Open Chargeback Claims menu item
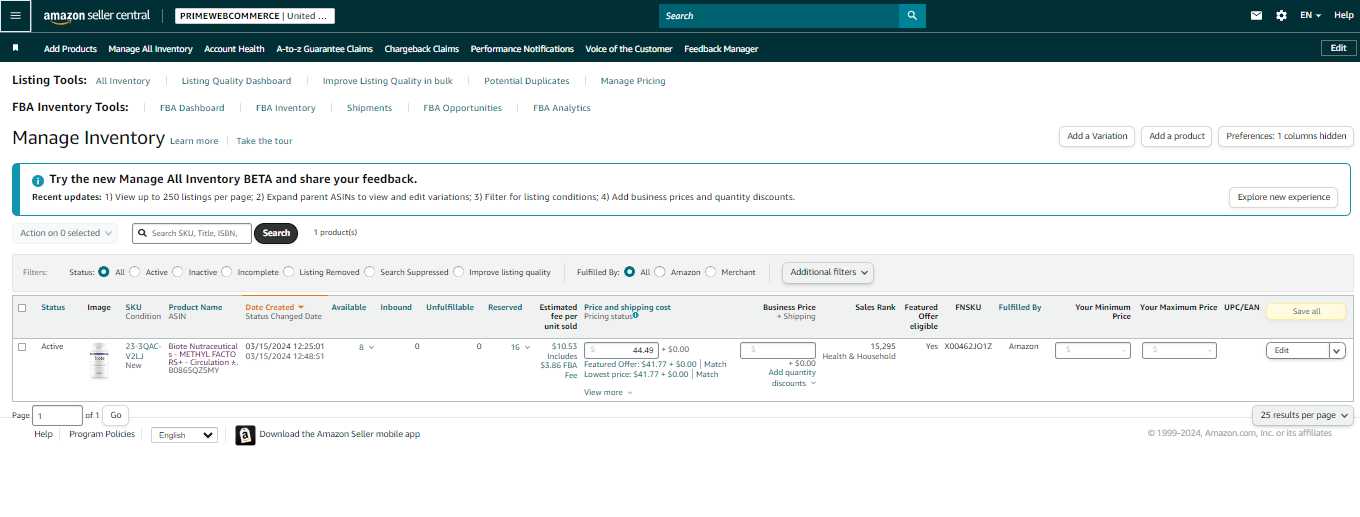Screen dimensions: 1360x517 tap(422, 48)
